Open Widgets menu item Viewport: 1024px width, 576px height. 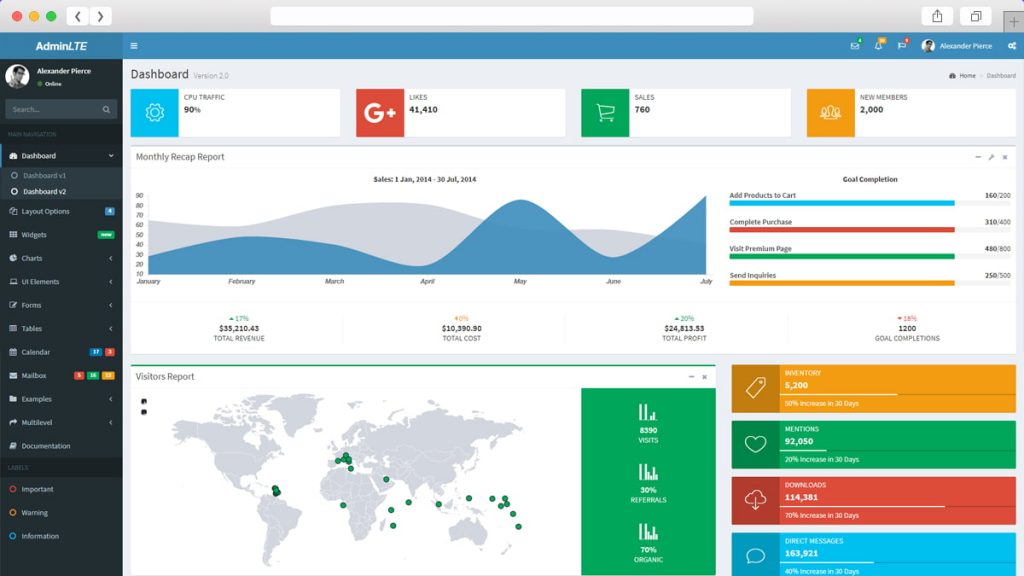(x=61, y=235)
